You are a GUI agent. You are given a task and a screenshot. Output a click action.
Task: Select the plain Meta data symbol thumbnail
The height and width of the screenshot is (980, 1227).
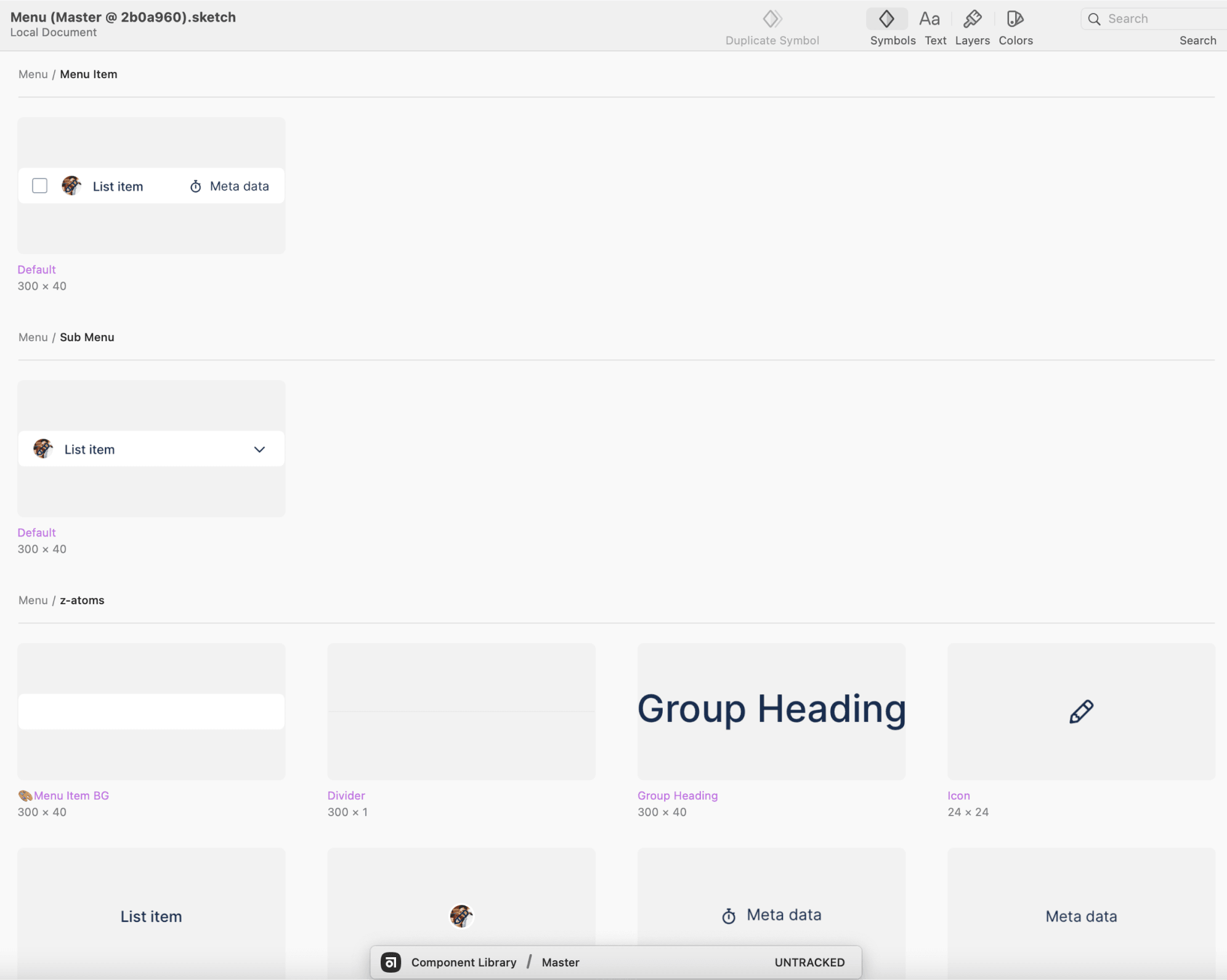coord(1081,914)
